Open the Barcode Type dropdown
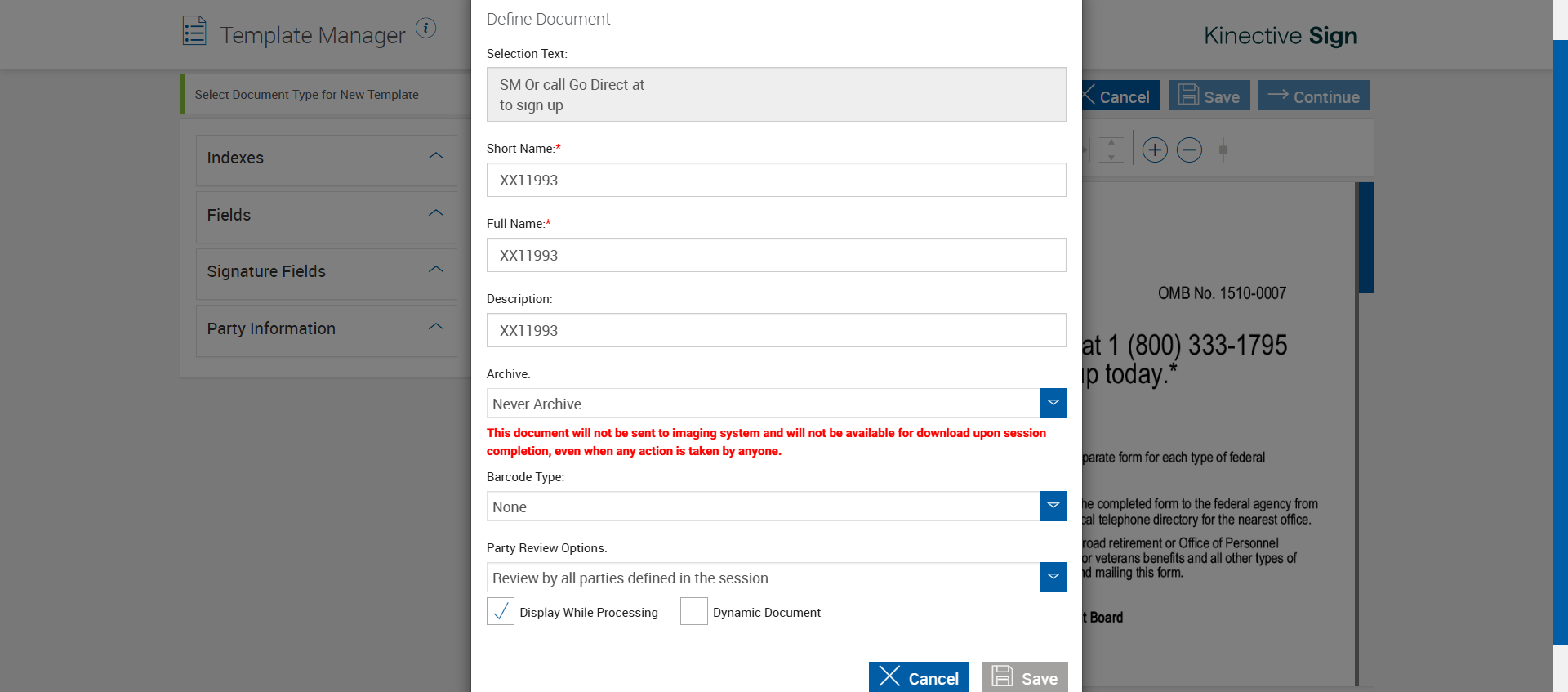 tap(1053, 506)
